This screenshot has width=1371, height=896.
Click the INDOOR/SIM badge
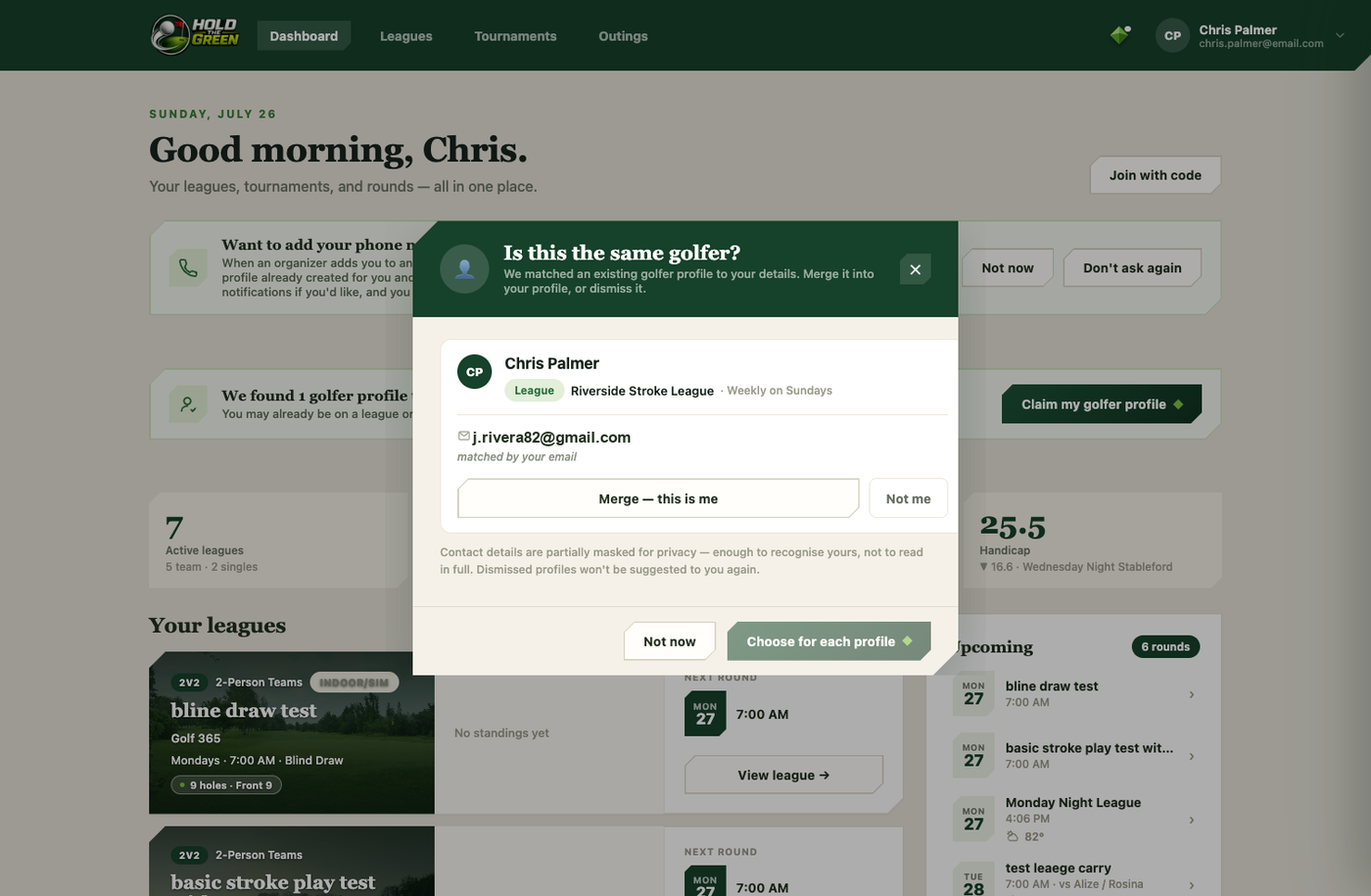(x=355, y=683)
